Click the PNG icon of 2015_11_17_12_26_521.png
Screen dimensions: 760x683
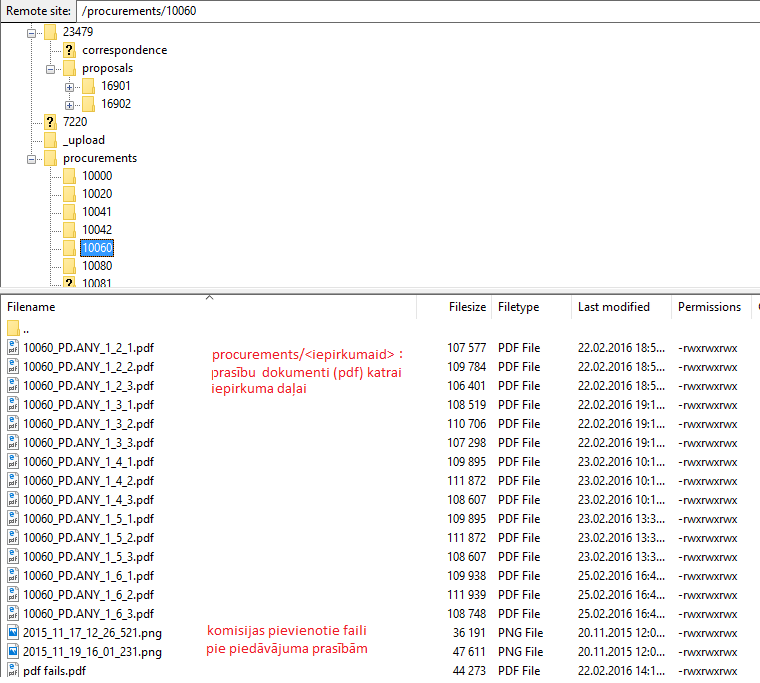(x=13, y=632)
